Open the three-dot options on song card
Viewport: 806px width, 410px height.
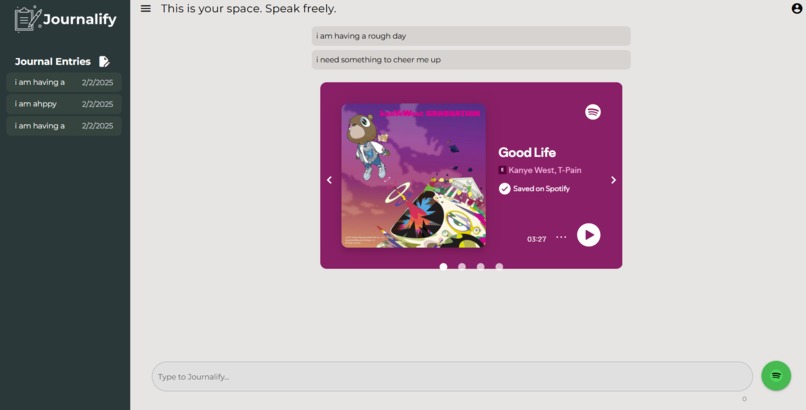point(561,237)
